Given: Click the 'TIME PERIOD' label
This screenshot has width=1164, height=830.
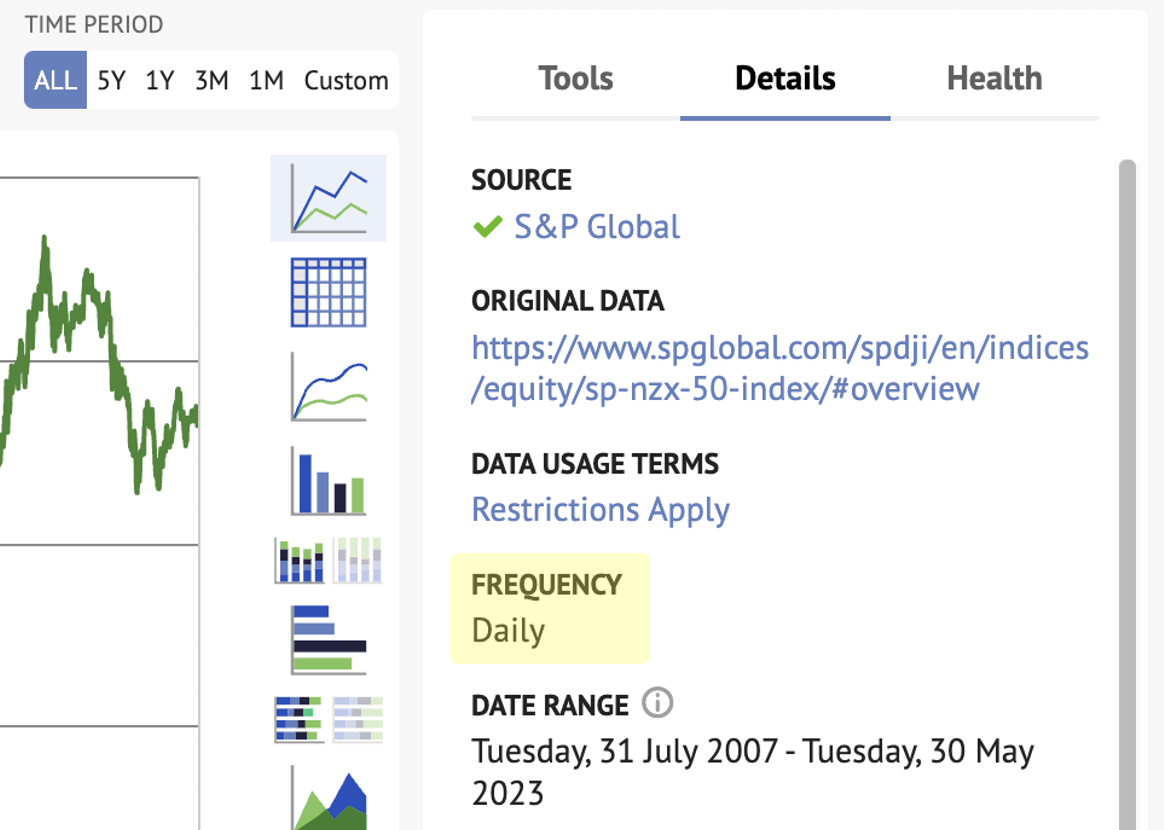Looking at the screenshot, I should (x=94, y=24).
